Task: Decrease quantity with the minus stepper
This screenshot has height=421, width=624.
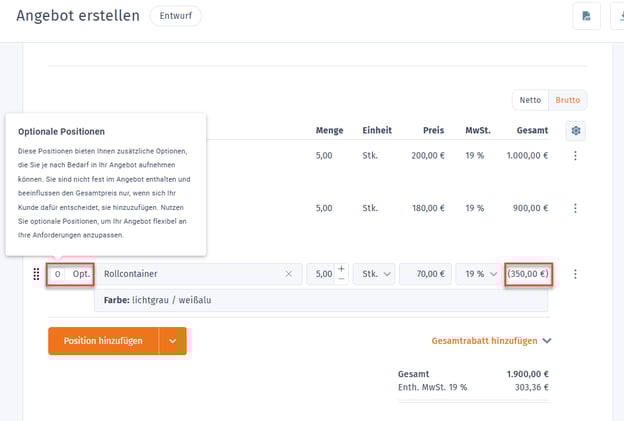Action: [342, 280]
